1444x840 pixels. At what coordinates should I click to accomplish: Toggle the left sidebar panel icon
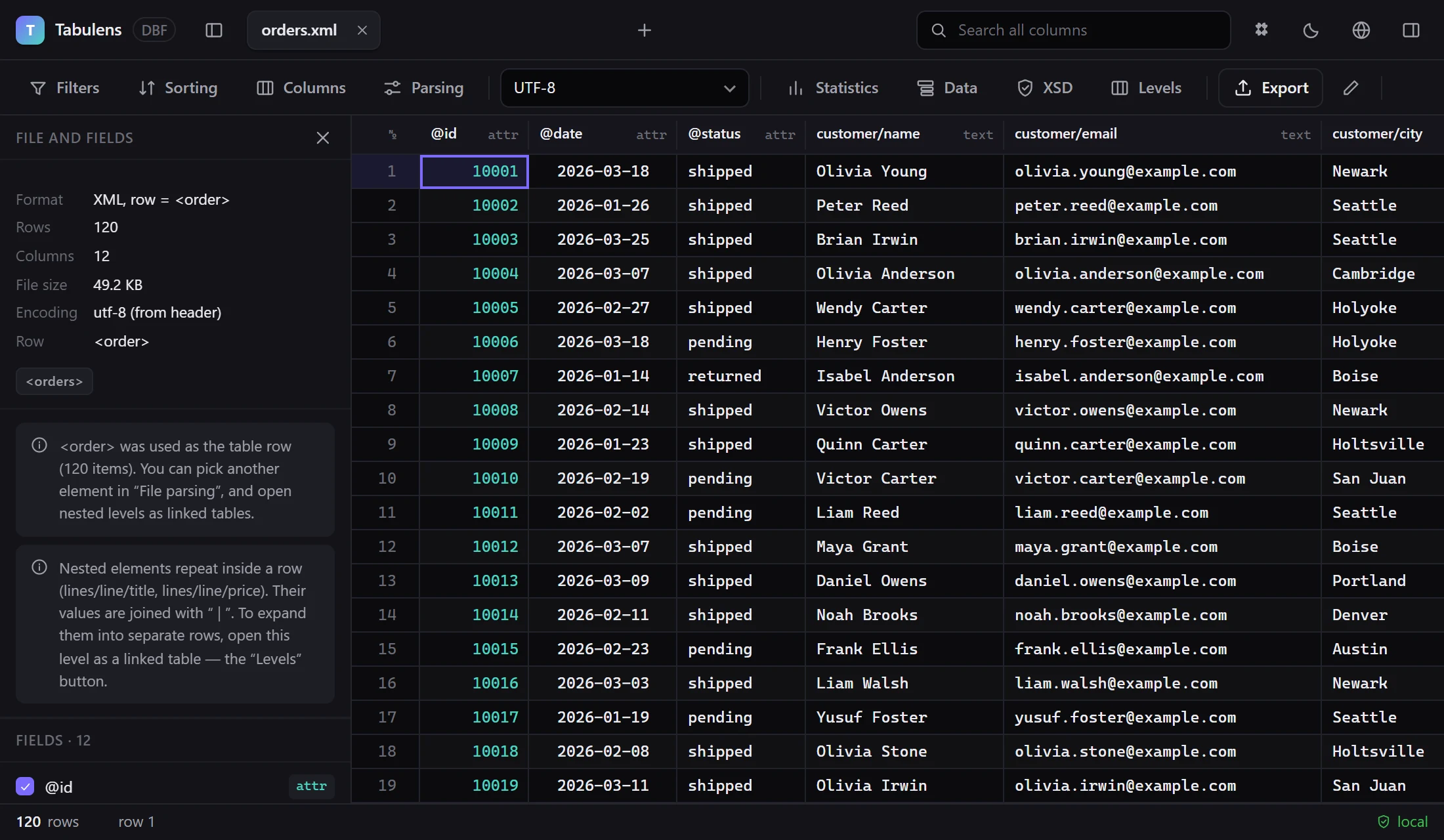pyautogui.click(x=214, y=30)
